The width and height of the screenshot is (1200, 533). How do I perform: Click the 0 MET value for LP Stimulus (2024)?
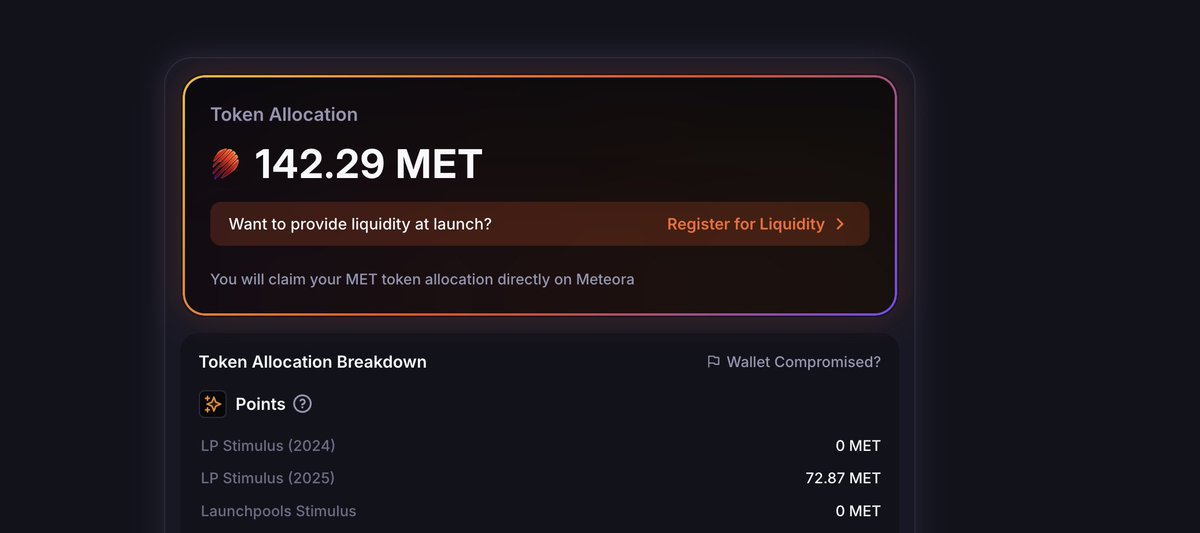pyautogui.click(x=858, y=445)
